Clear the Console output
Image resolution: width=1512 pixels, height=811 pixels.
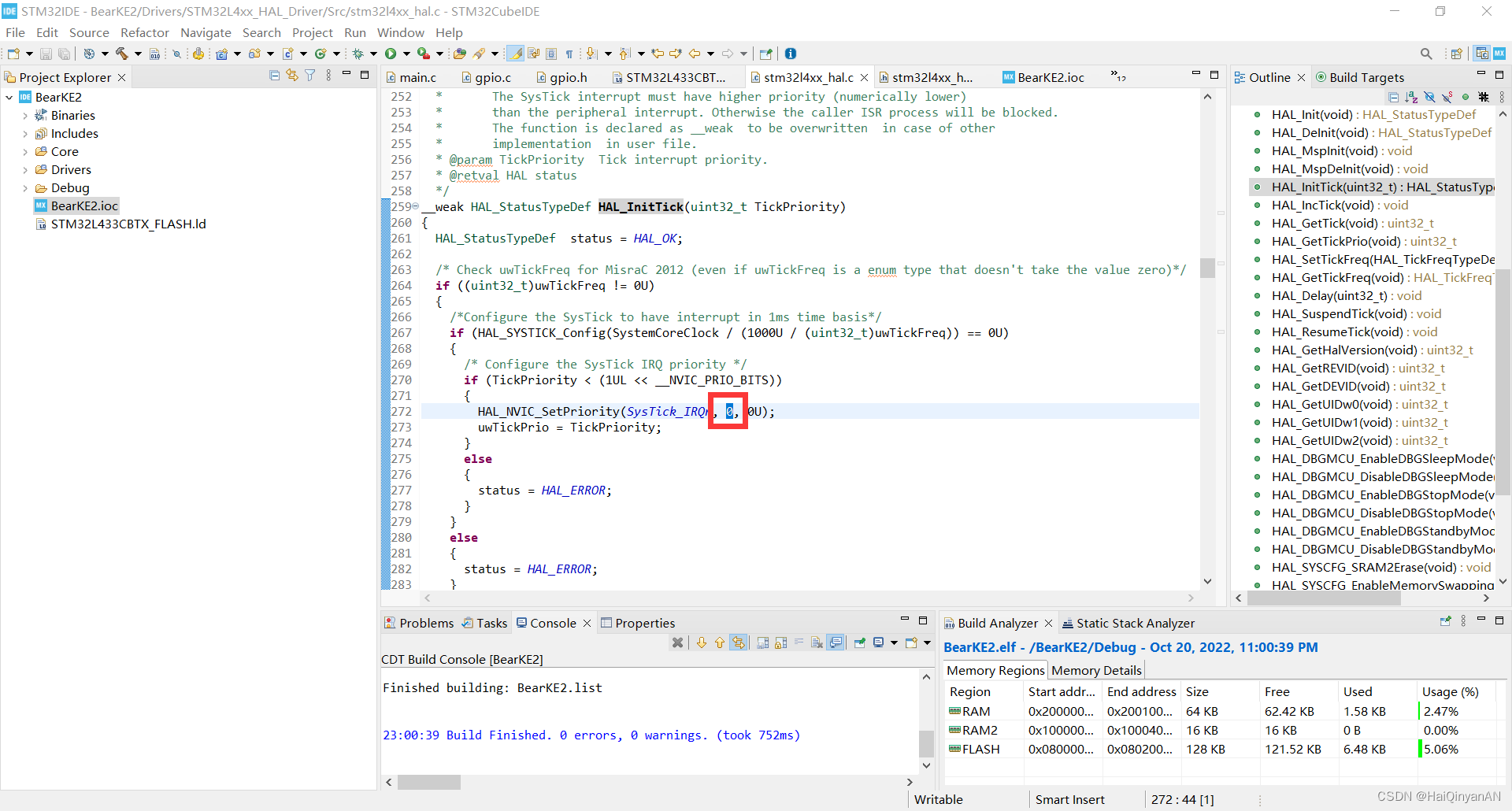tap(817, 643)
